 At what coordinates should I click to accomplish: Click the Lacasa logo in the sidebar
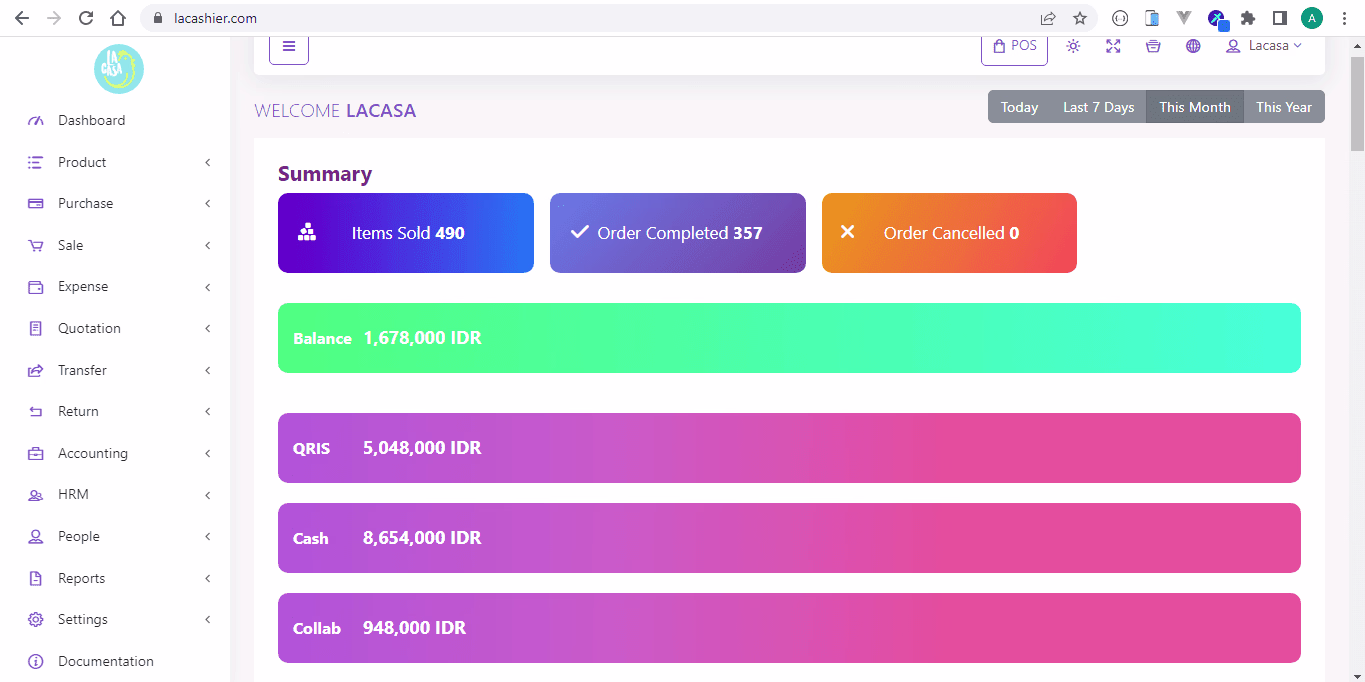point(119,69)
